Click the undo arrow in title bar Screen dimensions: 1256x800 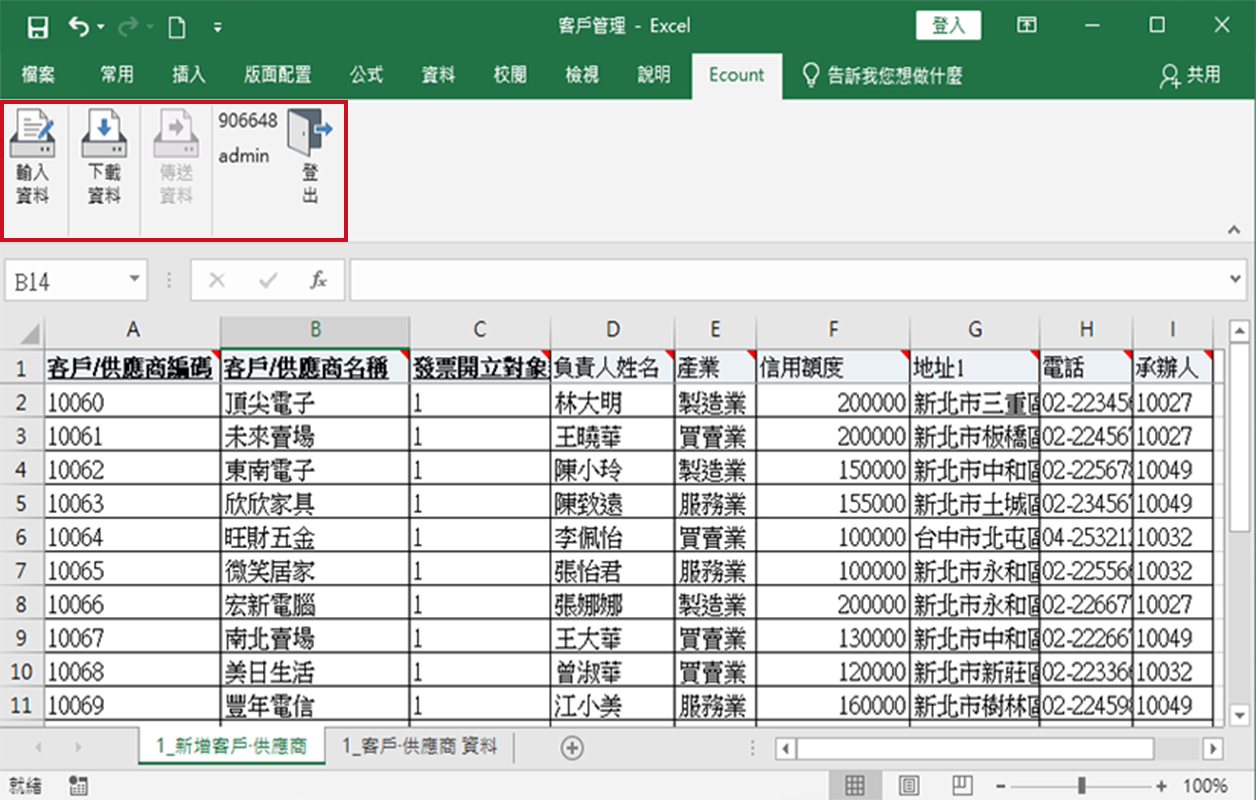pyautogui.click(x=79, y=27)
